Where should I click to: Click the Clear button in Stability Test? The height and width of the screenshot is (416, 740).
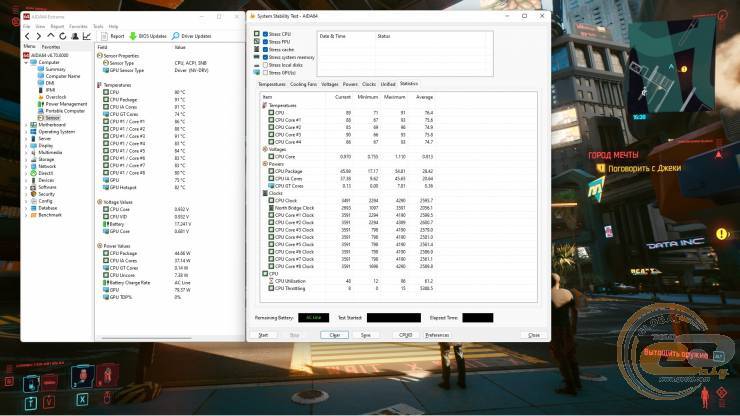(334, 335)
